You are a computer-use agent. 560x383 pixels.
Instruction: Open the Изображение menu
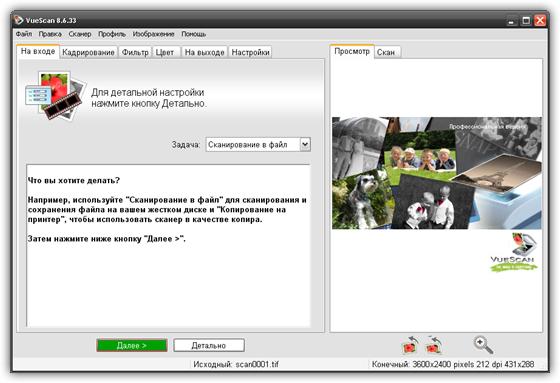pos(153,34)
